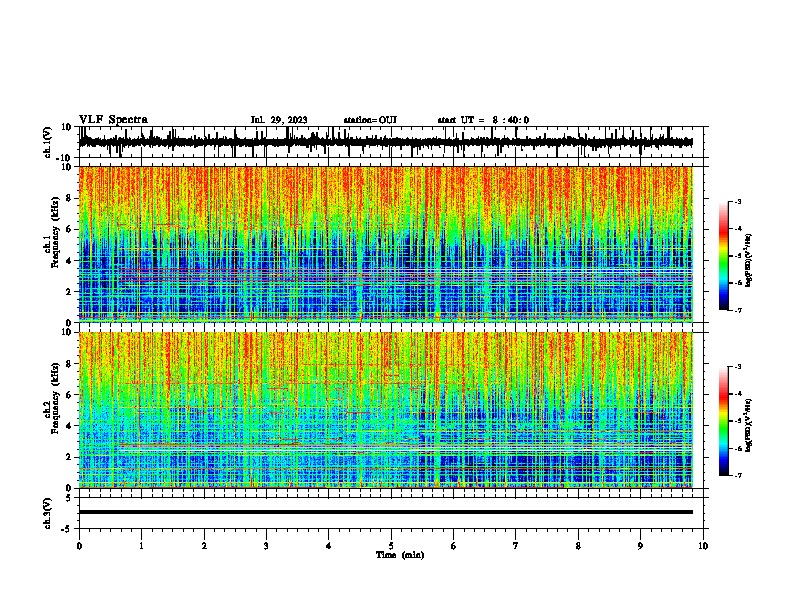Click the "VLF Spectra" plot title
The height and width of the screenshot is (612, 792).
click(x=113, y=120)
